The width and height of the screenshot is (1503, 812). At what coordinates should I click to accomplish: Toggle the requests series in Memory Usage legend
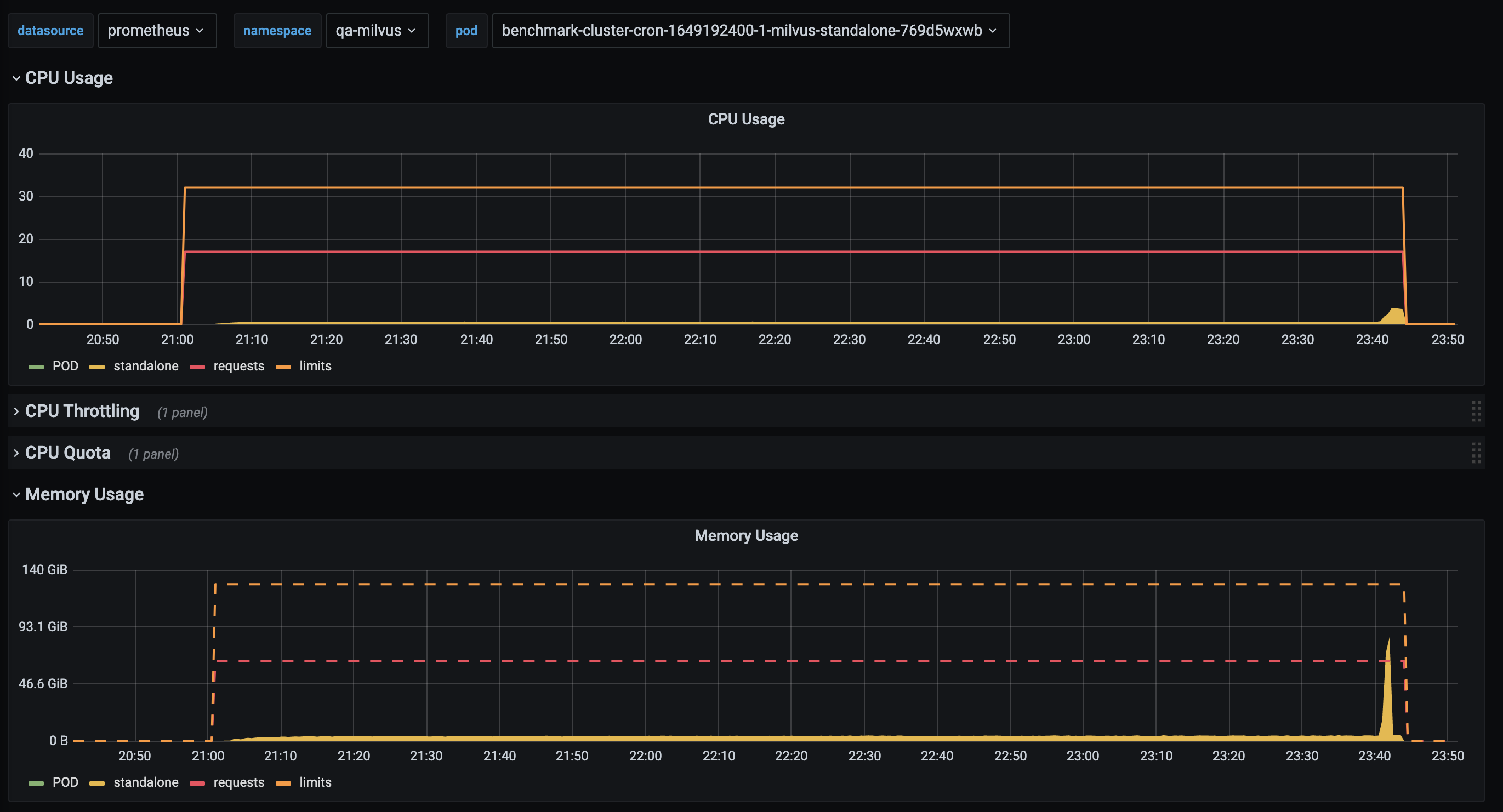238,782
